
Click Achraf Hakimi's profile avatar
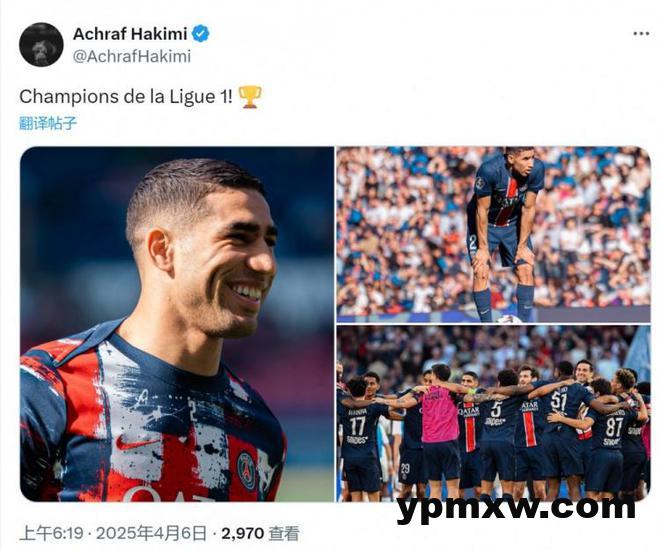41,44
